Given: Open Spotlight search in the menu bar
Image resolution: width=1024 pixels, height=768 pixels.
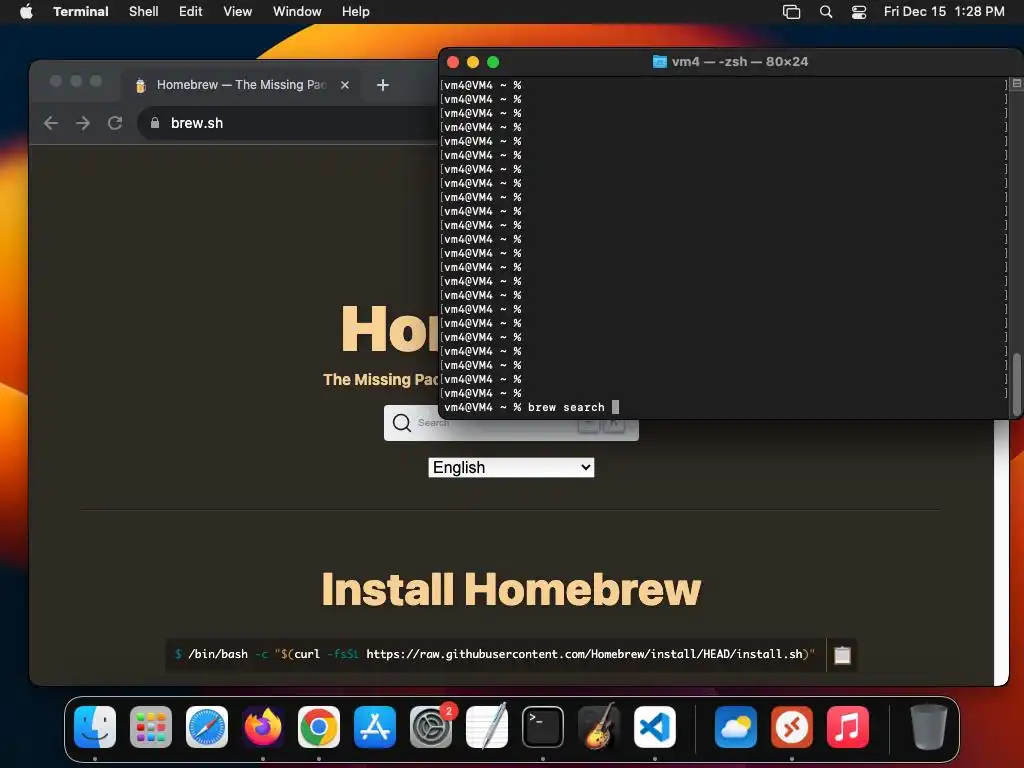Looking at the screenshot, I should pyautogui.click(x=826, y=12).
